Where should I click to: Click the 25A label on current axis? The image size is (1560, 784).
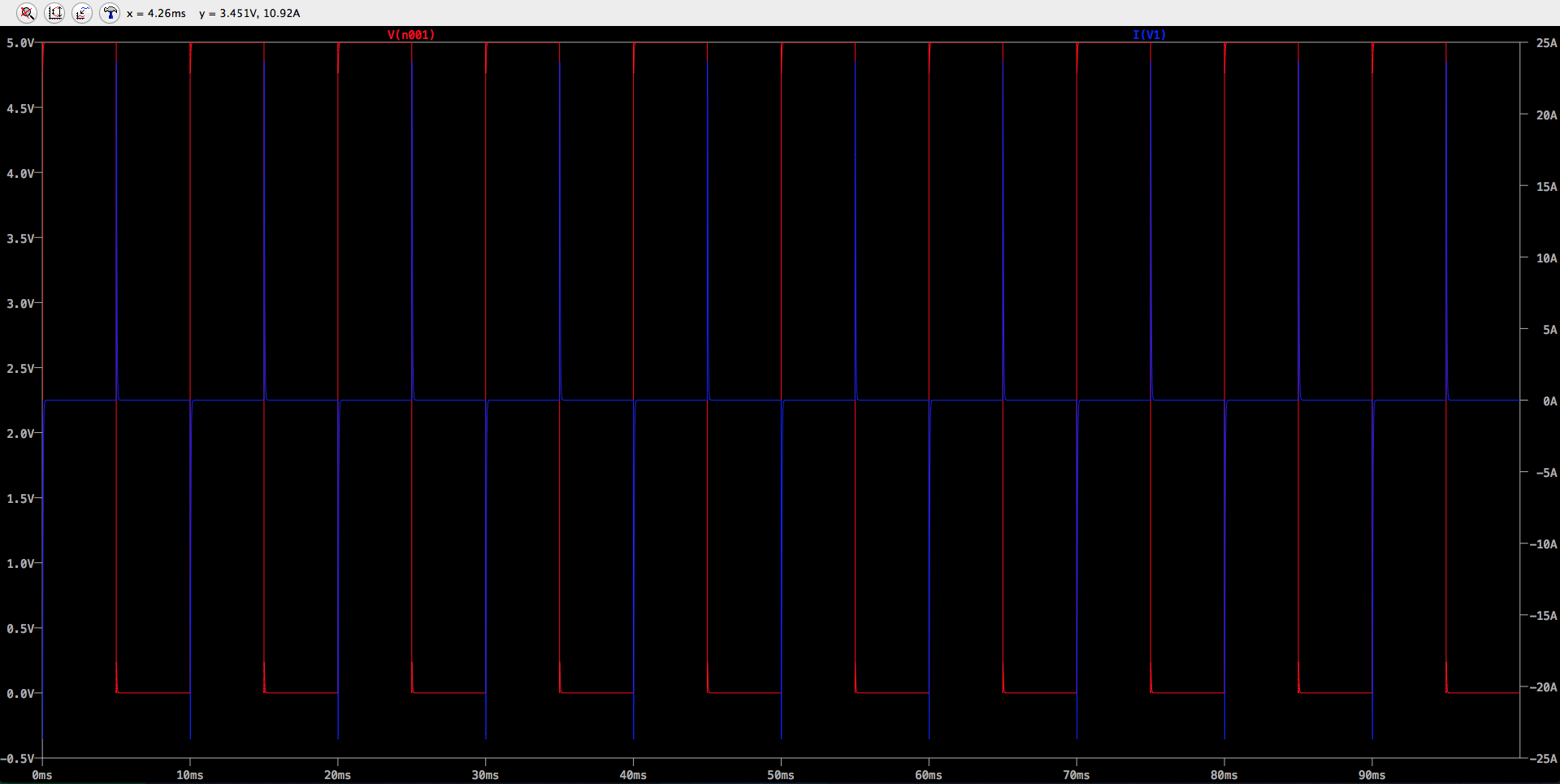(1546, 43)
